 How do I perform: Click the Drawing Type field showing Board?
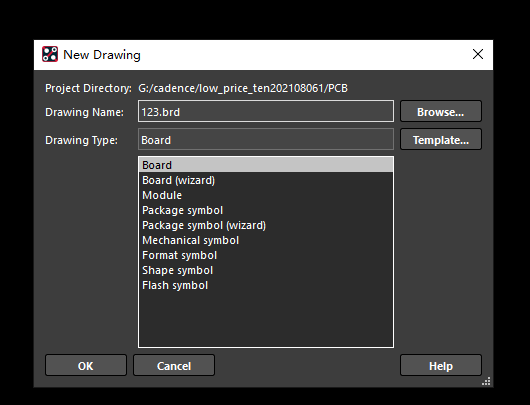pyautogui.click(x=266, y=139)
